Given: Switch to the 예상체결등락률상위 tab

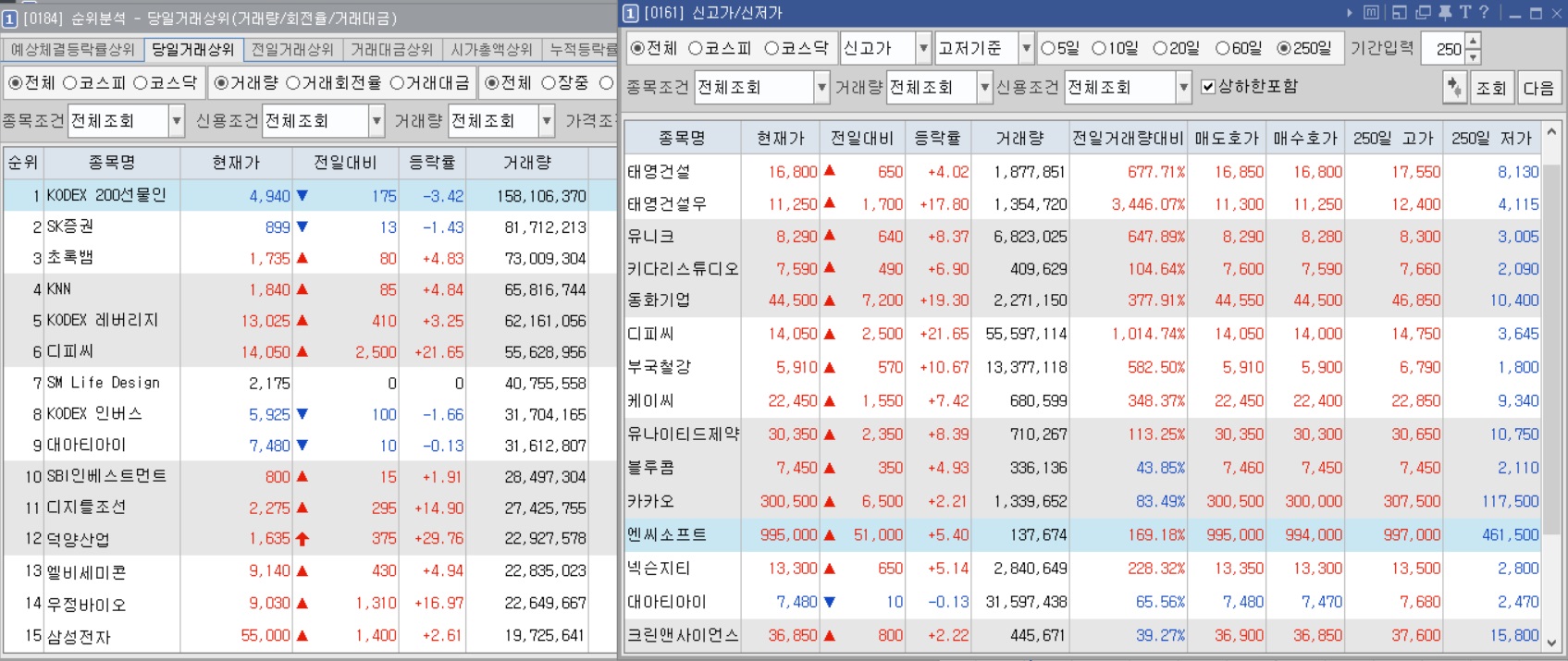Looking at the screenshot, I should [72, 50].
